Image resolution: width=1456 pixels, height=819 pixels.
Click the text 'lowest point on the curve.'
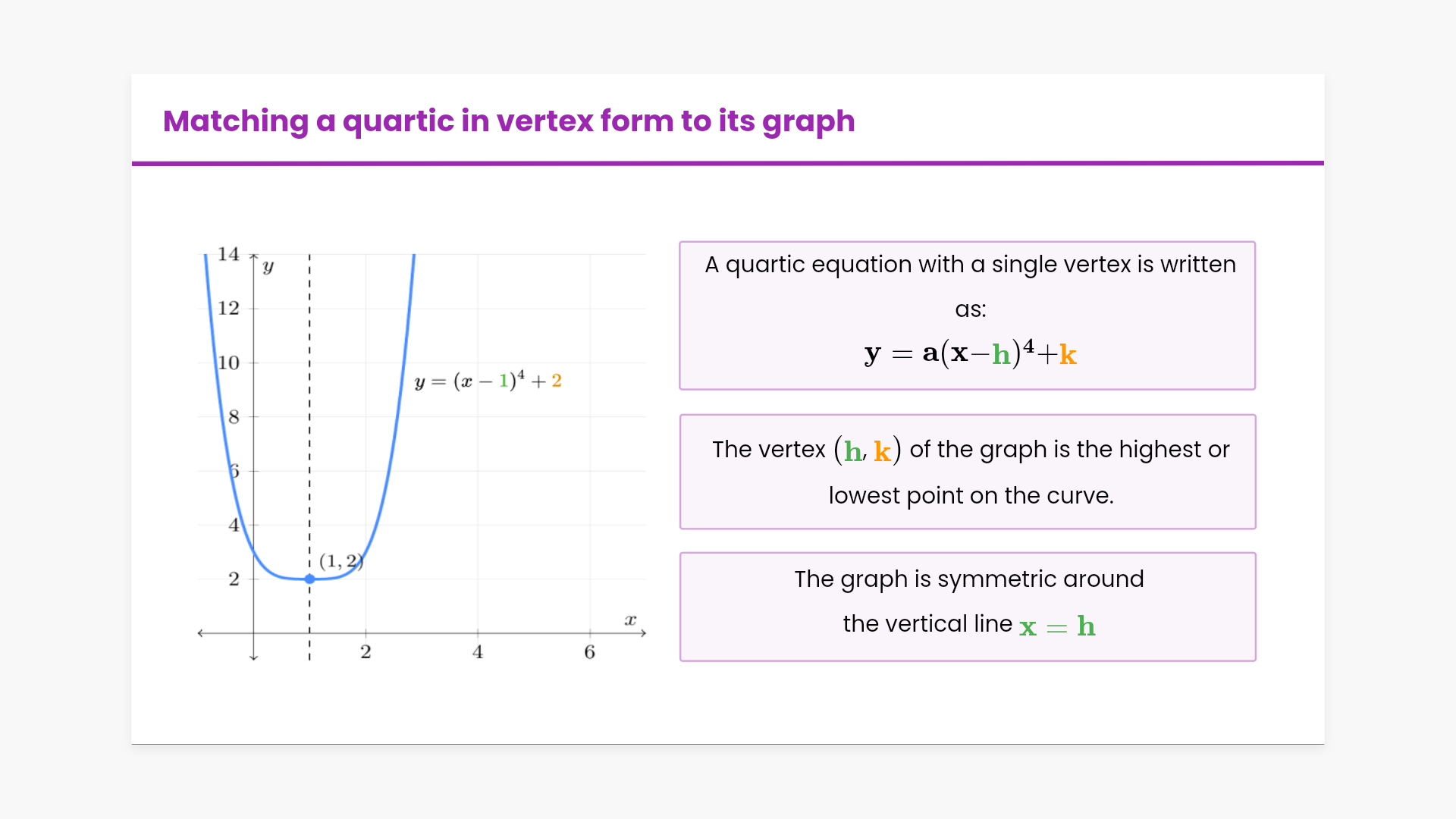pos(971,495)
